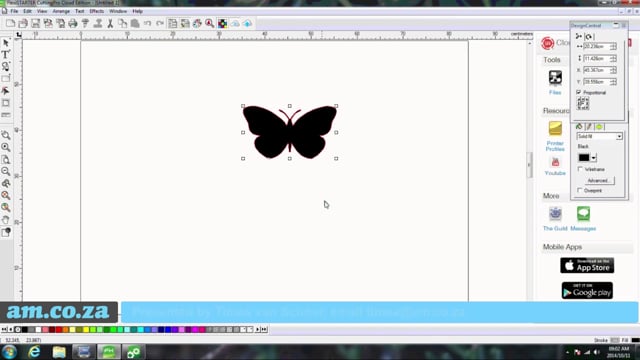Switch to the stroke pen tab
Image resolution: width=640 pixels, height=360 pixels.
(x=589, y=127)
